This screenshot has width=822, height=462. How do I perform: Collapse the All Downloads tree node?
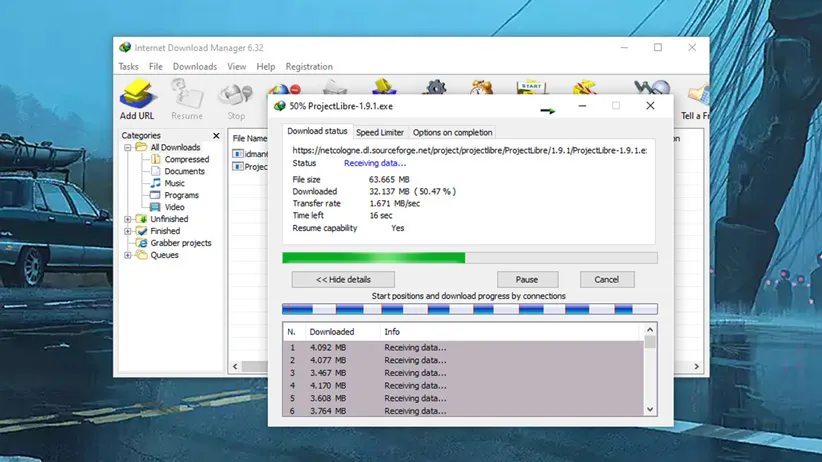click(128, 148)
